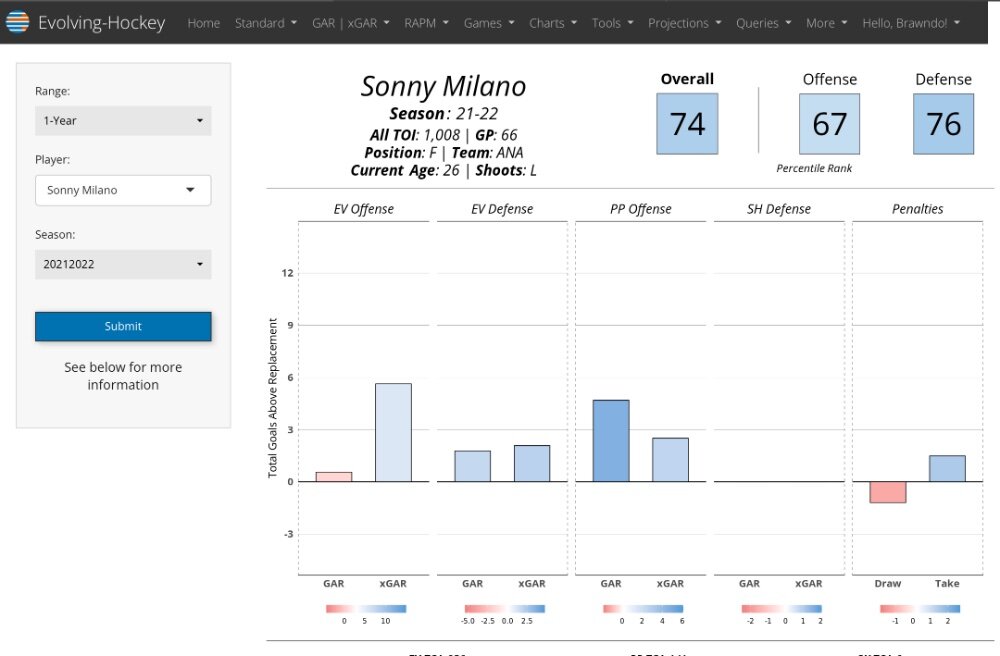Click the Penalties color scale legend
The height and width of the screenshot is (656, 1000).
coord(920,609)
